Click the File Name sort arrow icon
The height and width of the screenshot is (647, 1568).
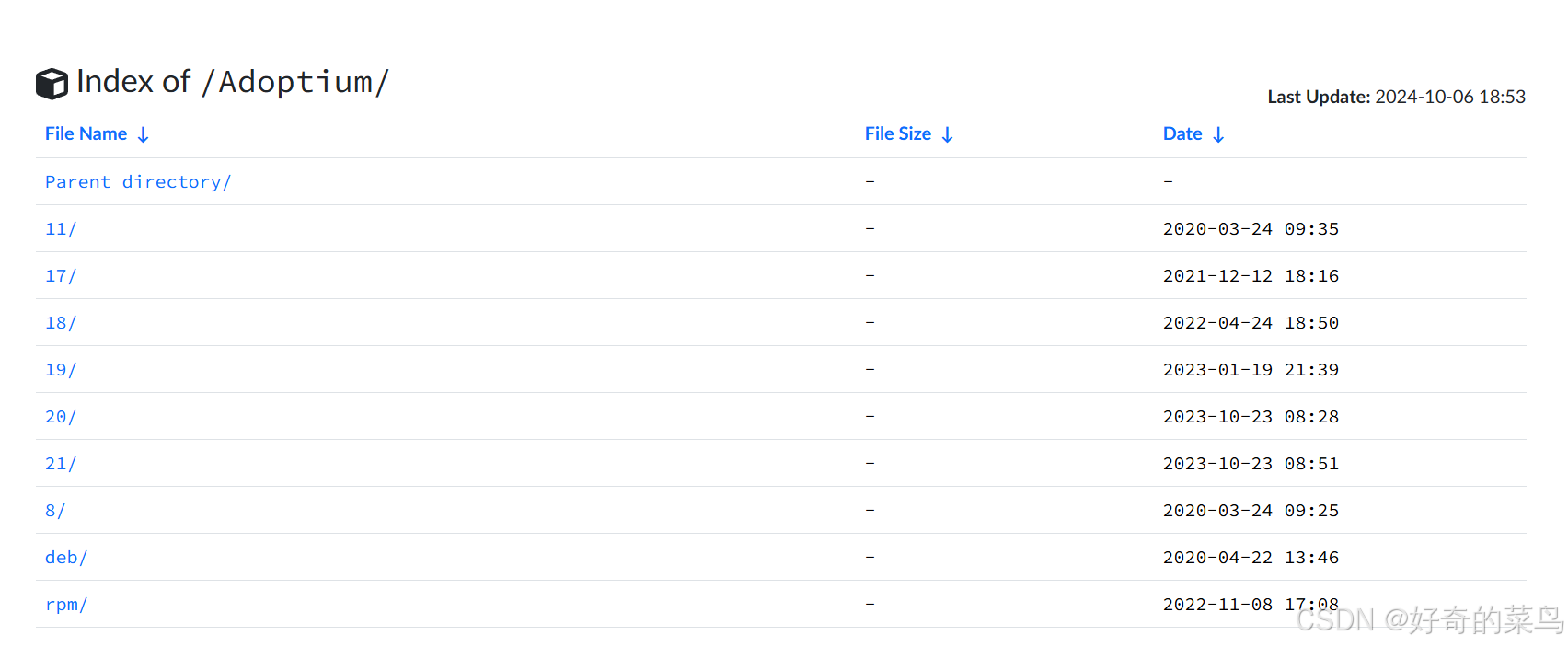144,134
